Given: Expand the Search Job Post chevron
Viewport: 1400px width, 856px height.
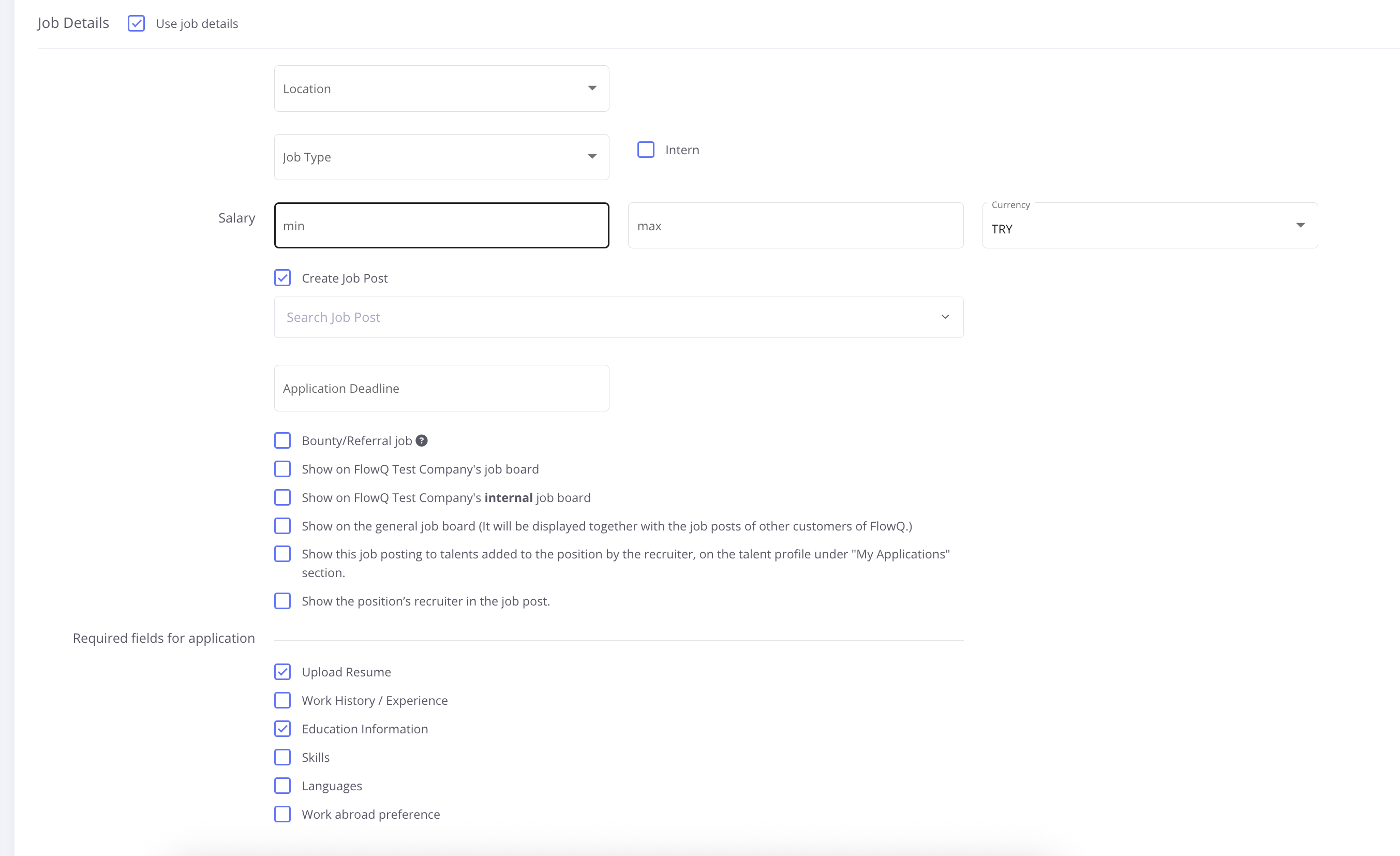Looking at the screenshot, I should (x=945, y=317).
